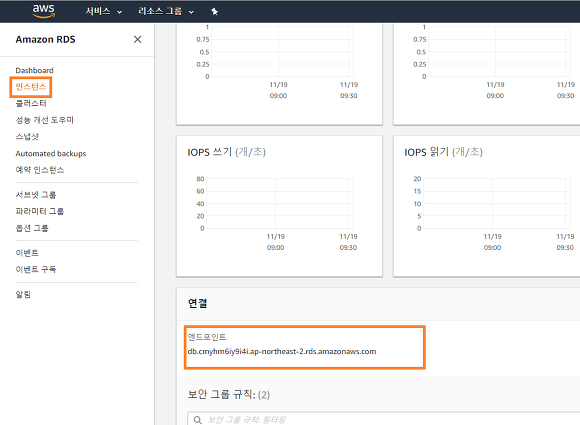Click the endpoint address db.cmyhm6iy9i4i text
580x425 pixels.
(x=282, y=351)
